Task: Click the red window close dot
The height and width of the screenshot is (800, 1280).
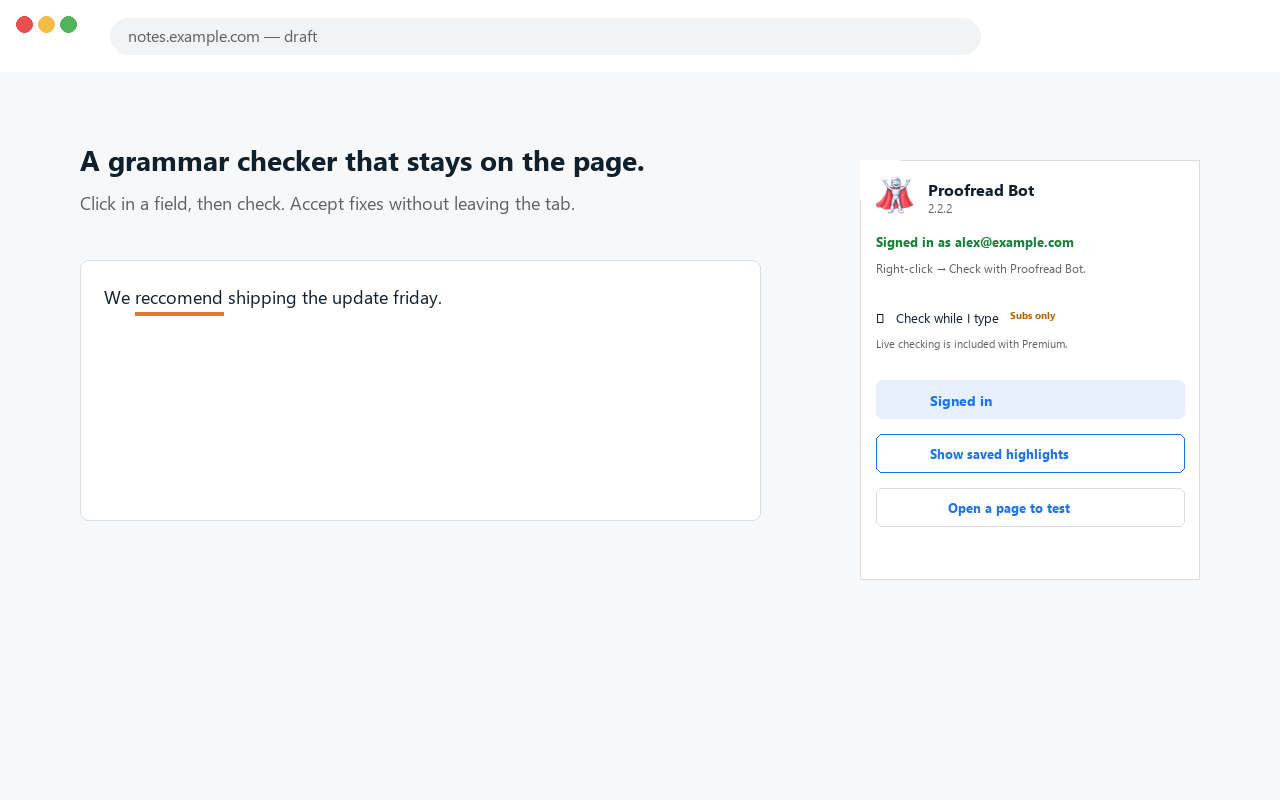Action: coord(25,25)
